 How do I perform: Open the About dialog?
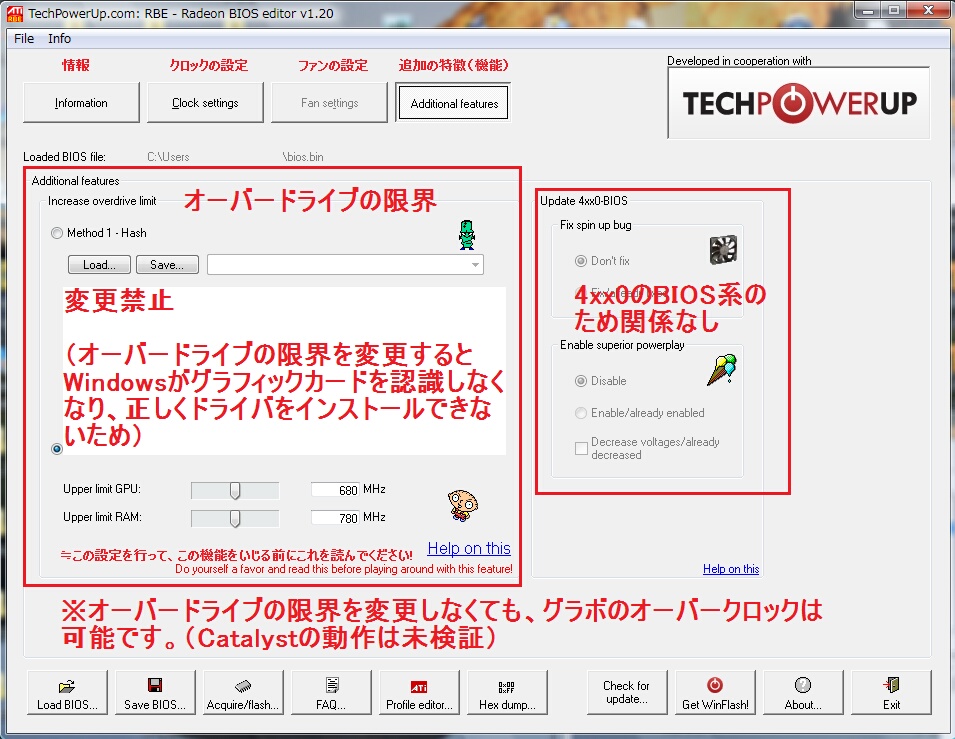pos(803,692)
